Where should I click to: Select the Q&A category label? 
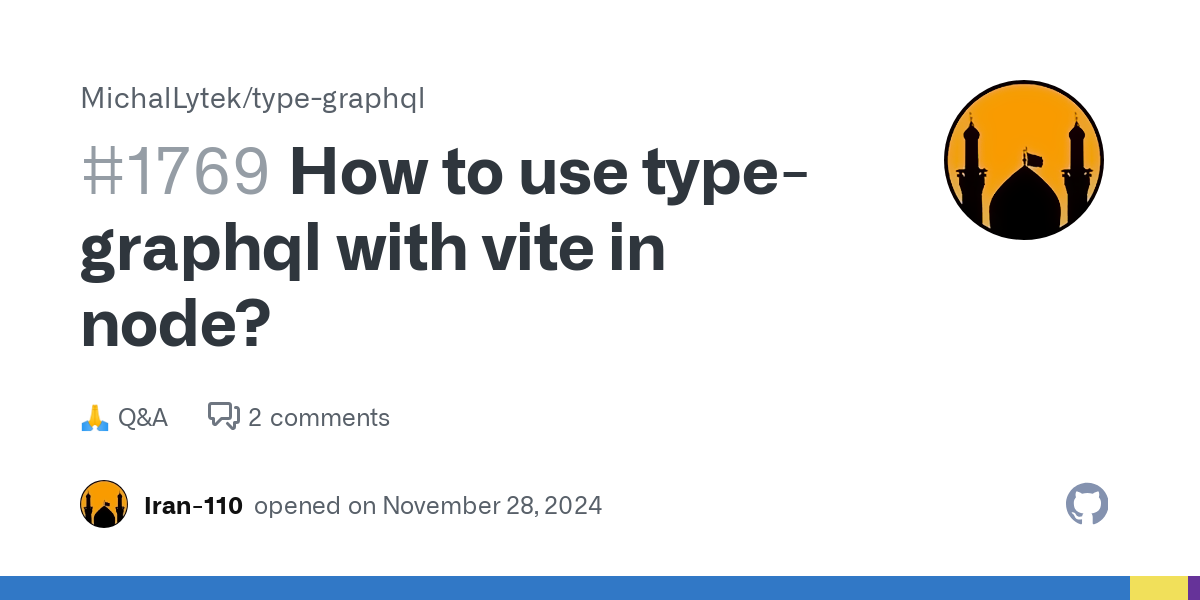[143, 417]
